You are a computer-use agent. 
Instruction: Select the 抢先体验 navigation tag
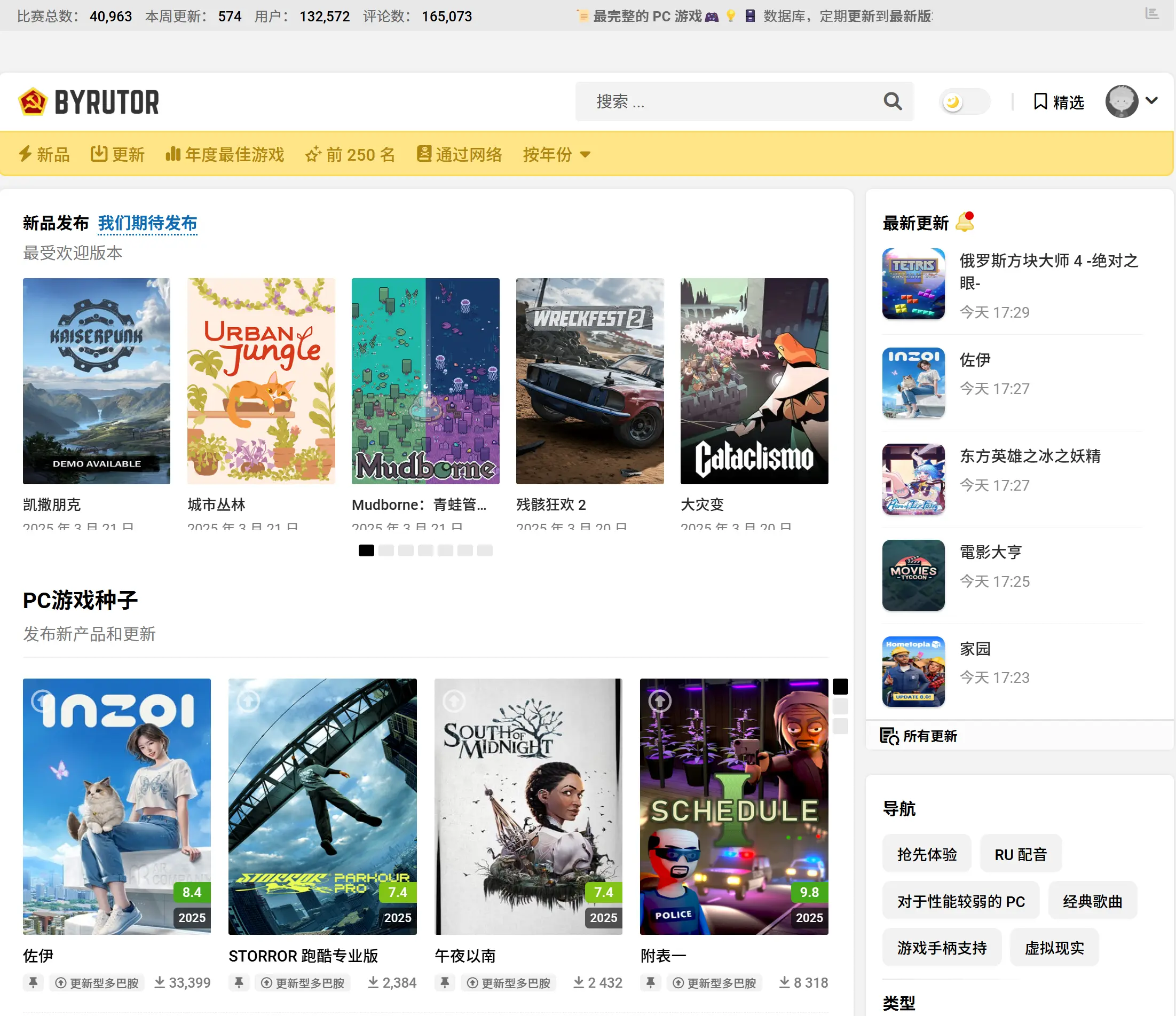coord(926,854)
